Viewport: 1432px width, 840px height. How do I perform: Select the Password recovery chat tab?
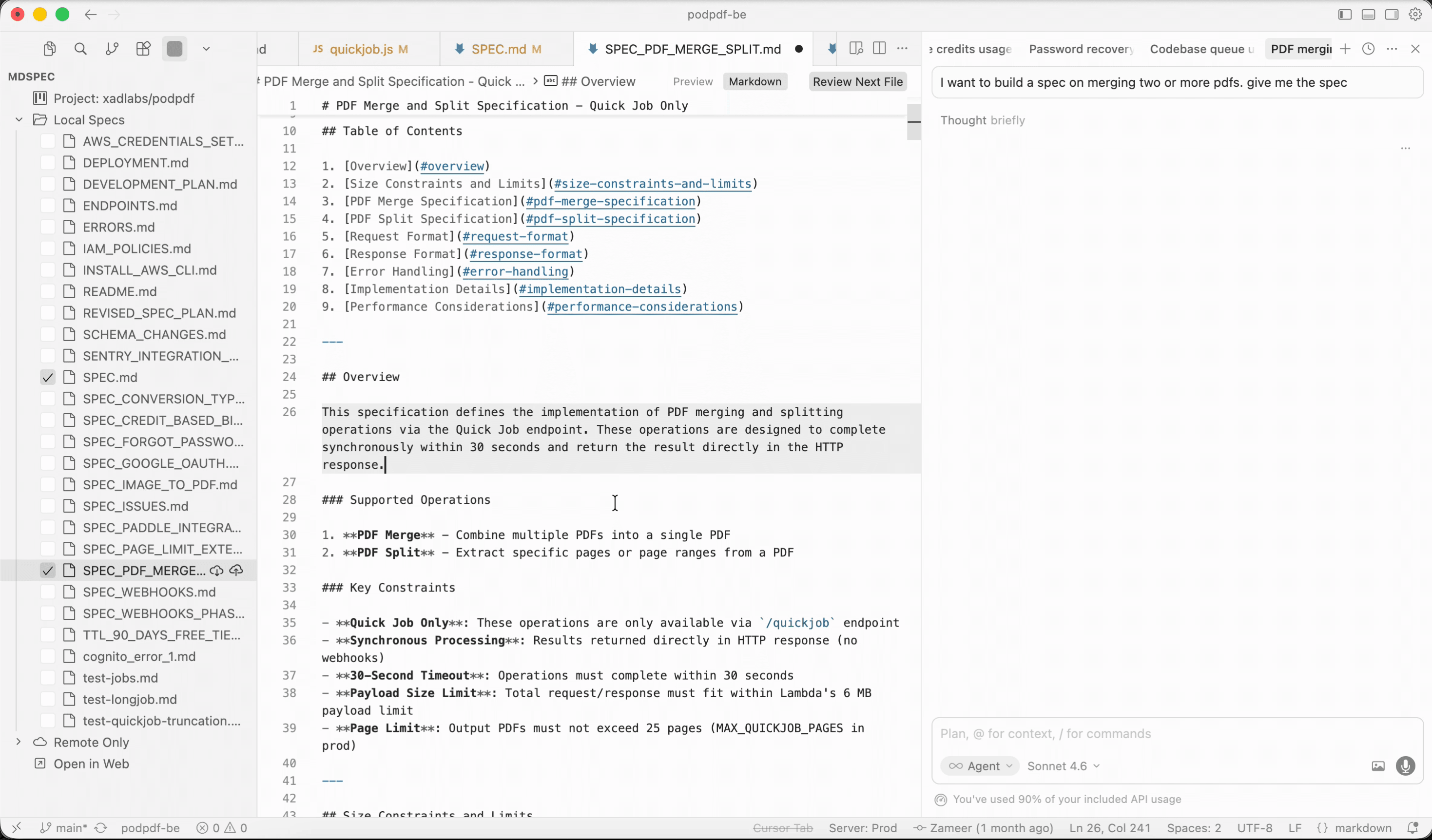coord(1080,49)
